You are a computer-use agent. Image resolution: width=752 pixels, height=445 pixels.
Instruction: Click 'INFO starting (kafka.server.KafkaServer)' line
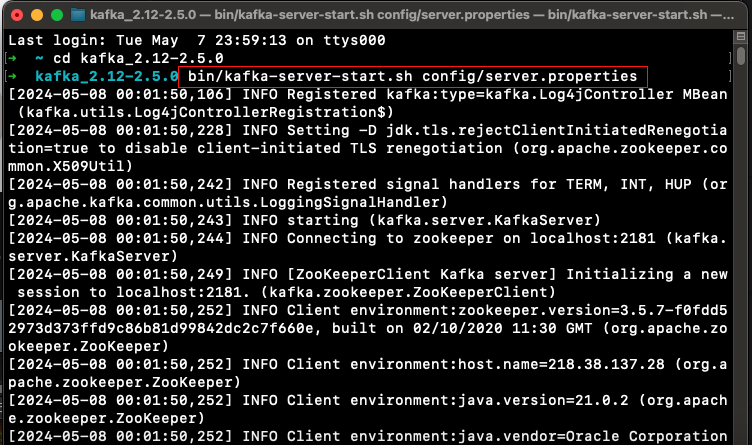click(422, 221)
